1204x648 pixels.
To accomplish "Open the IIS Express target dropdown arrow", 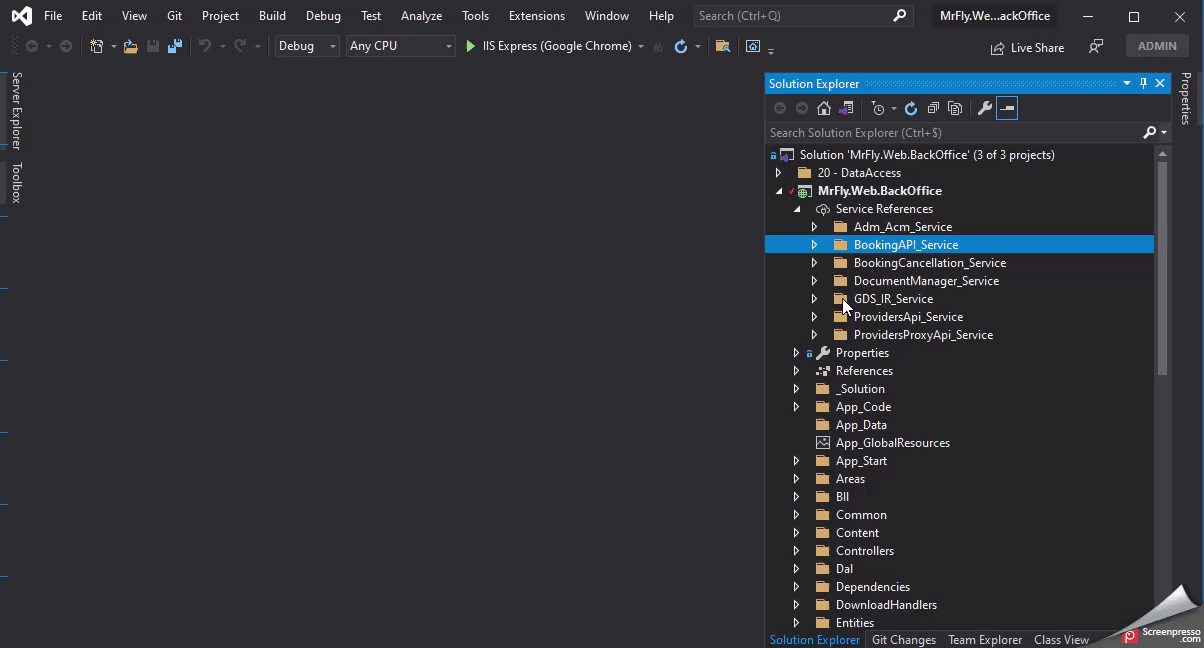I will [x=641, y=46].
